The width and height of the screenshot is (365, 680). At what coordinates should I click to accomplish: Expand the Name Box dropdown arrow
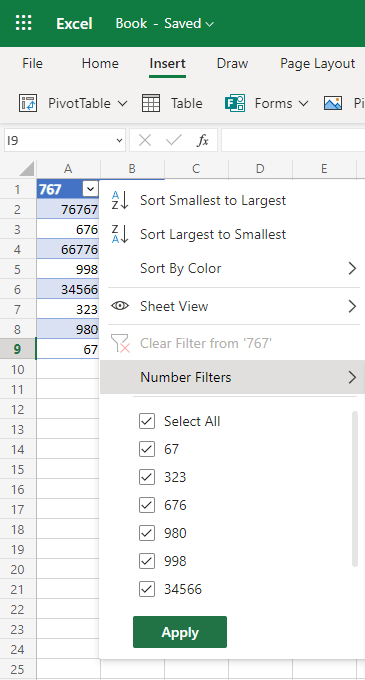(x=119, y=141)
